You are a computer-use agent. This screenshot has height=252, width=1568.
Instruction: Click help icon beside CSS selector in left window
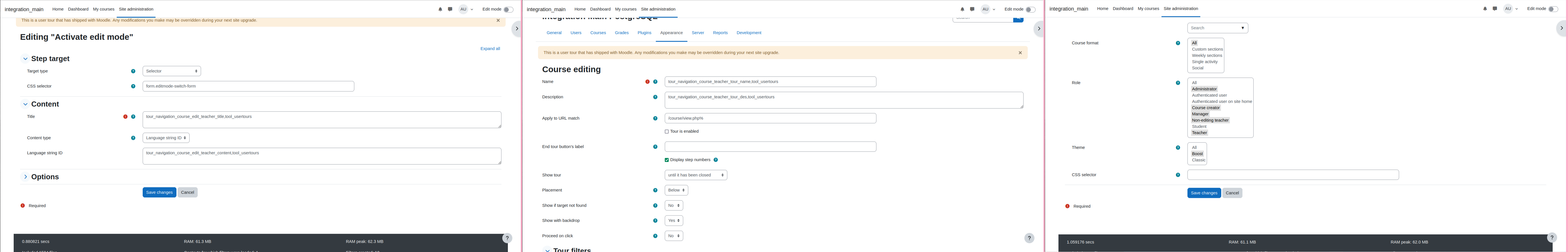(x=133, y=86)
